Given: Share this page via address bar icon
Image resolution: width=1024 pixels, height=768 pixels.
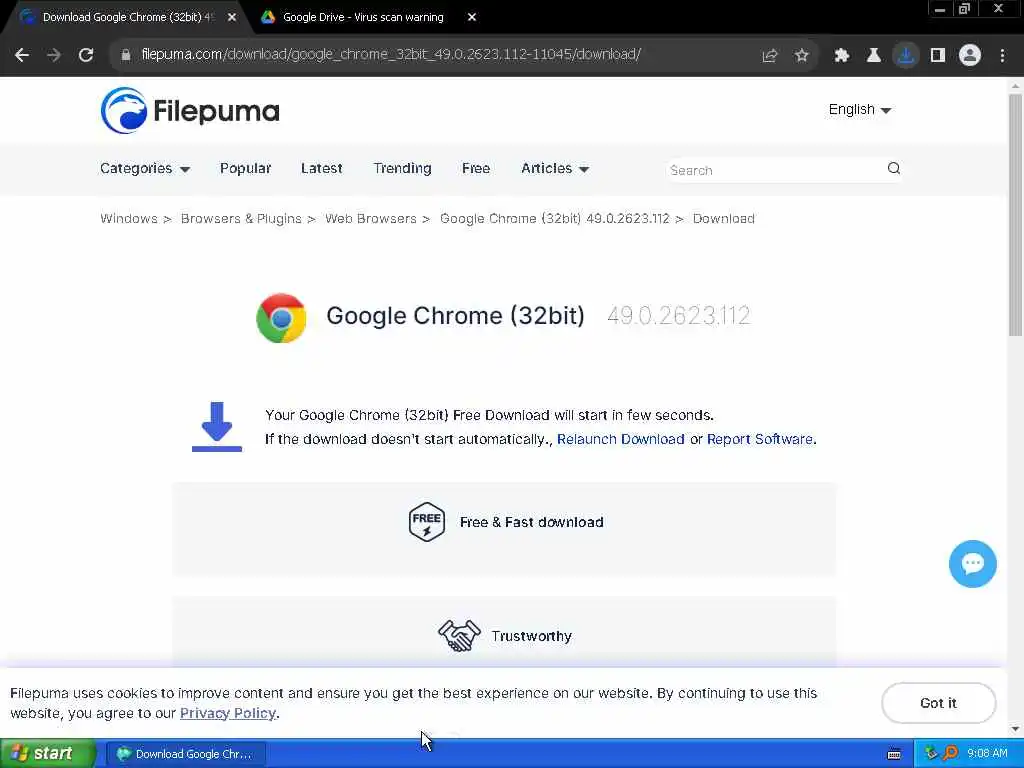Looking at the screenshot, I should click(x=770, y=56).
